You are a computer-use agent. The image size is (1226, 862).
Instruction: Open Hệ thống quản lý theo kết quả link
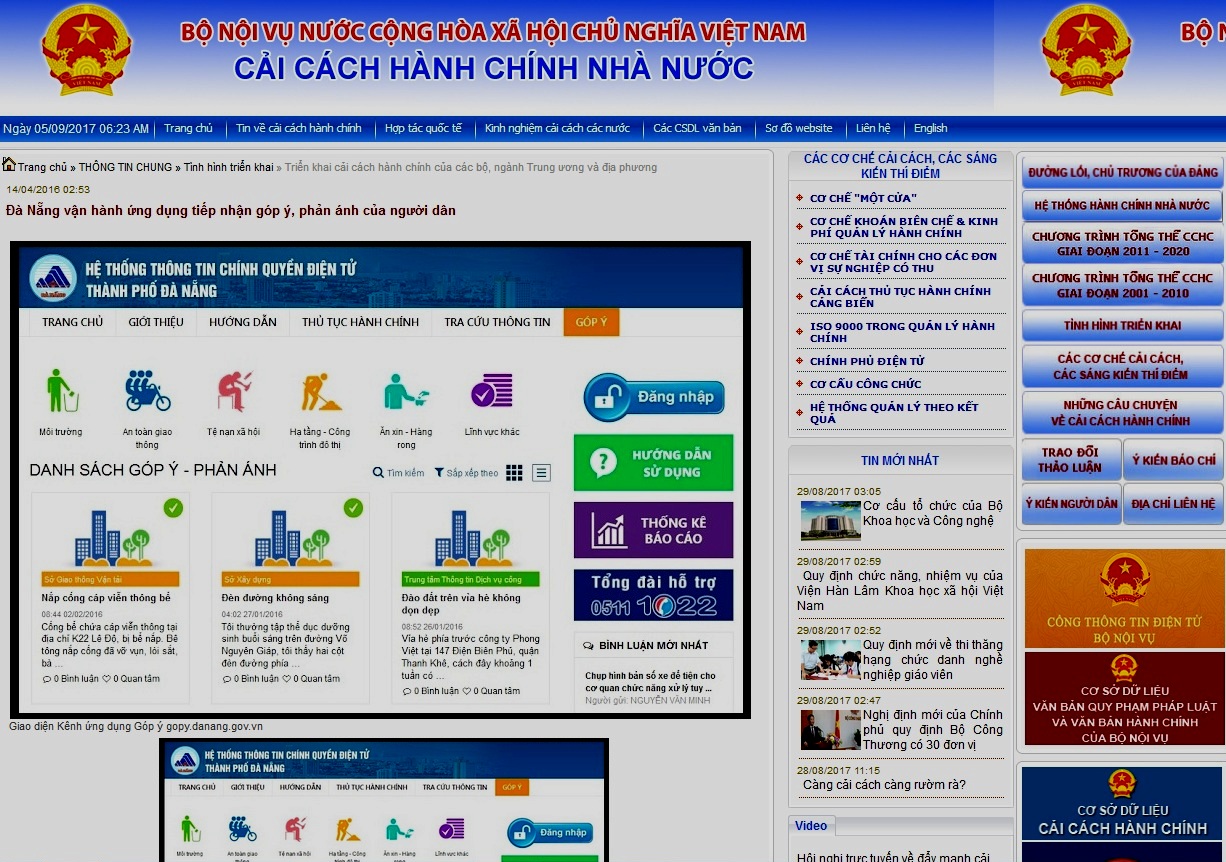(x=894, y=413)
